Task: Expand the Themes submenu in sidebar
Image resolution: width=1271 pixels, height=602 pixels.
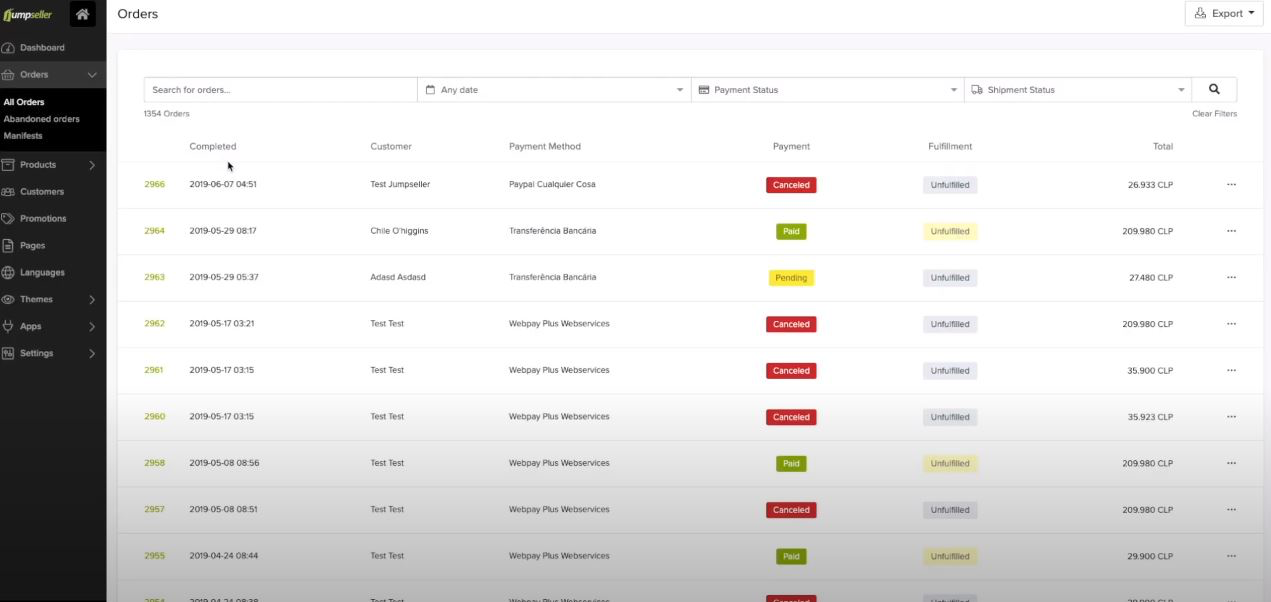Action: [91, 300]
